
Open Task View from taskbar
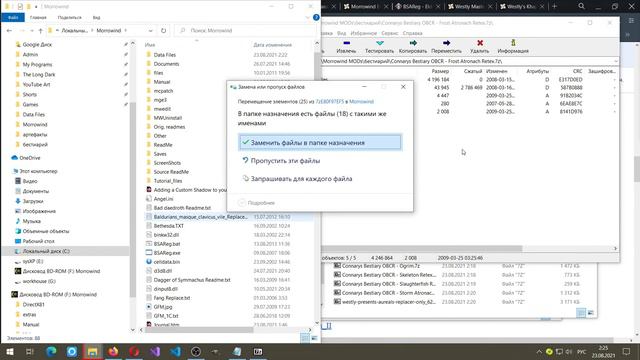tap(30, 351)
